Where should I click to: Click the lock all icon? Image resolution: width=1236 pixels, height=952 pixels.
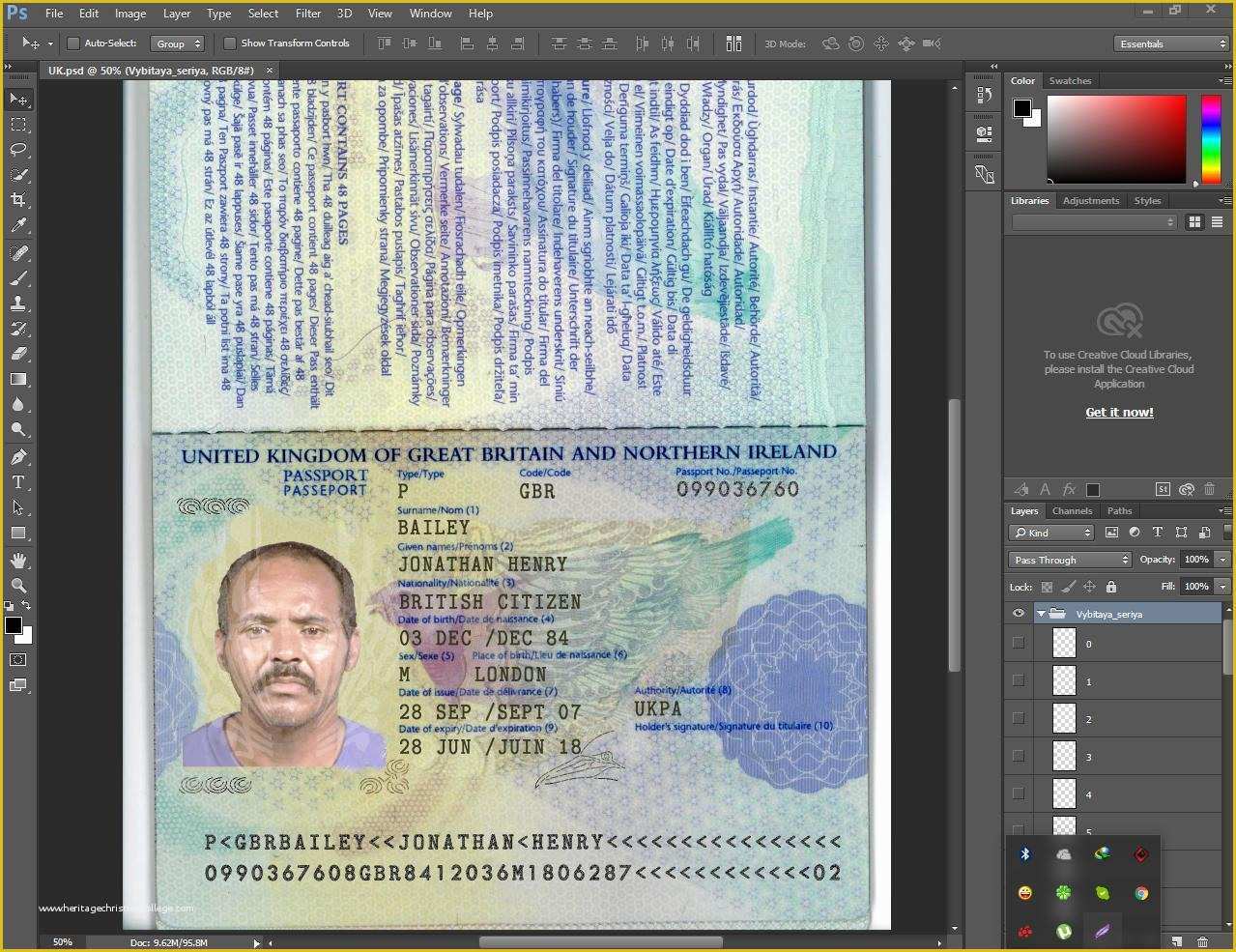click(1111, 587)
